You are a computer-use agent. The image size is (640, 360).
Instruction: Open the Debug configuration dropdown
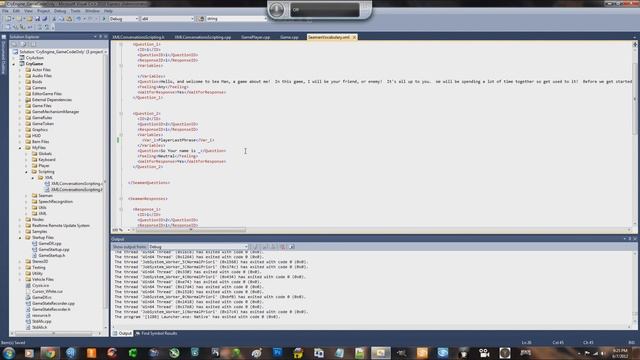coord(124,19)
